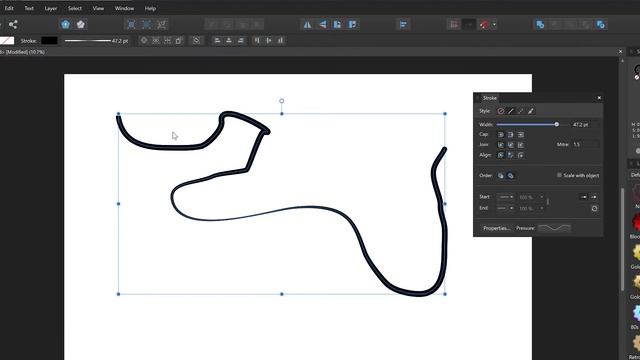Click the Align Left icon in context toolbar

(x=217, y=40)
